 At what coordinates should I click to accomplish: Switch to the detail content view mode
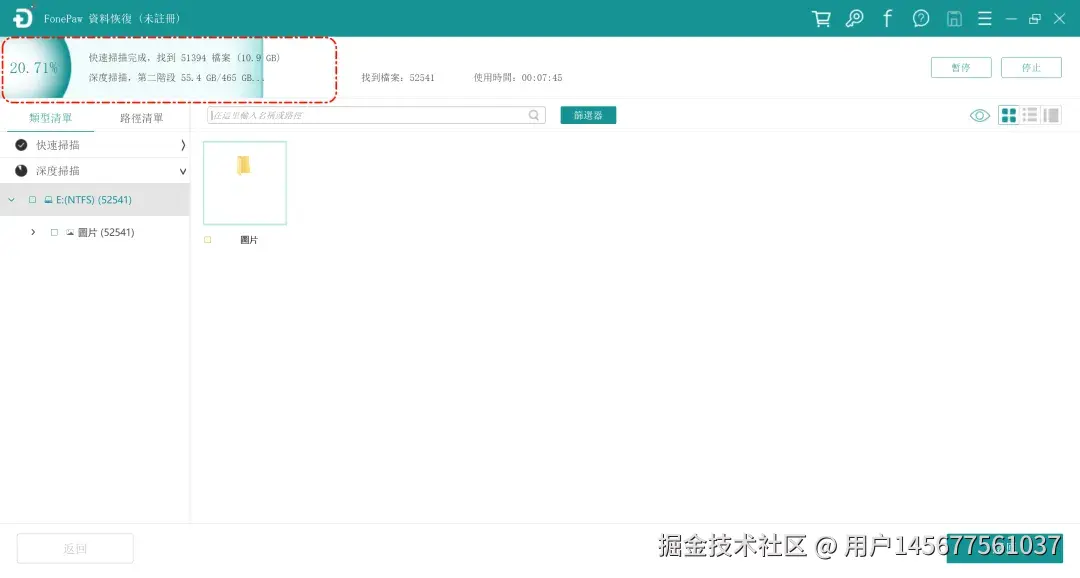1051,114
